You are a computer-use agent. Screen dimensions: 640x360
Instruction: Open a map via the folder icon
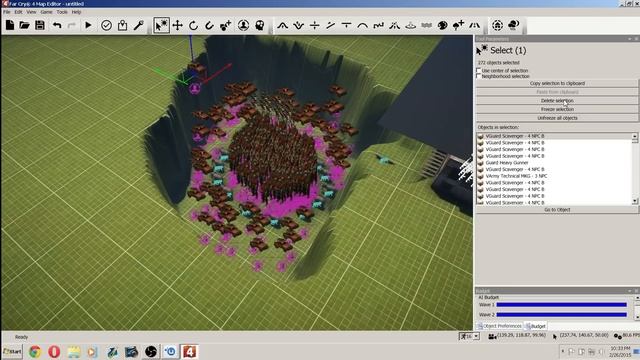tap(24, 25)
